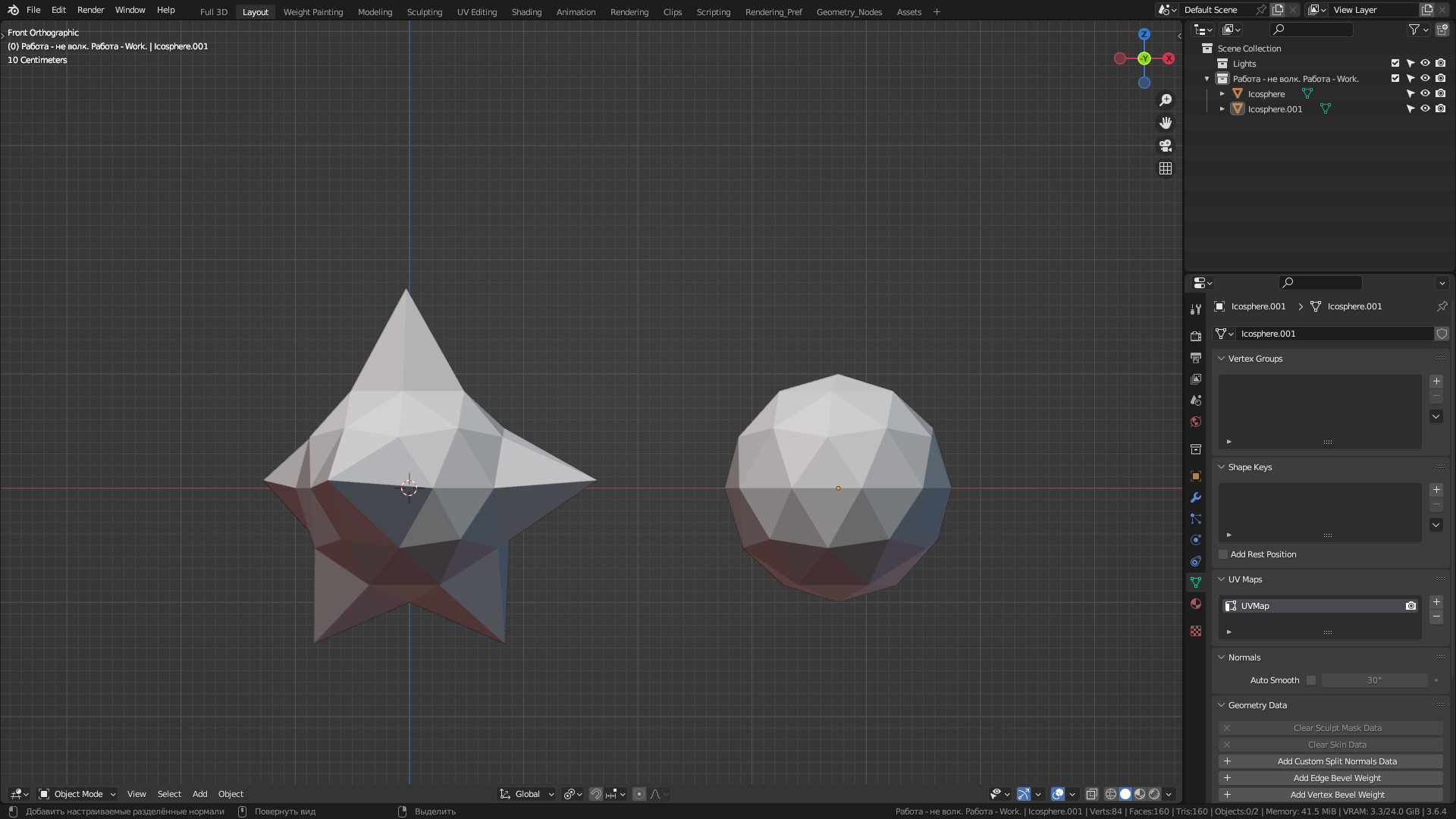Click the Auto Smooth angle slider
This screenshot has width=1456, height=819.
(x=1374, y=680)
